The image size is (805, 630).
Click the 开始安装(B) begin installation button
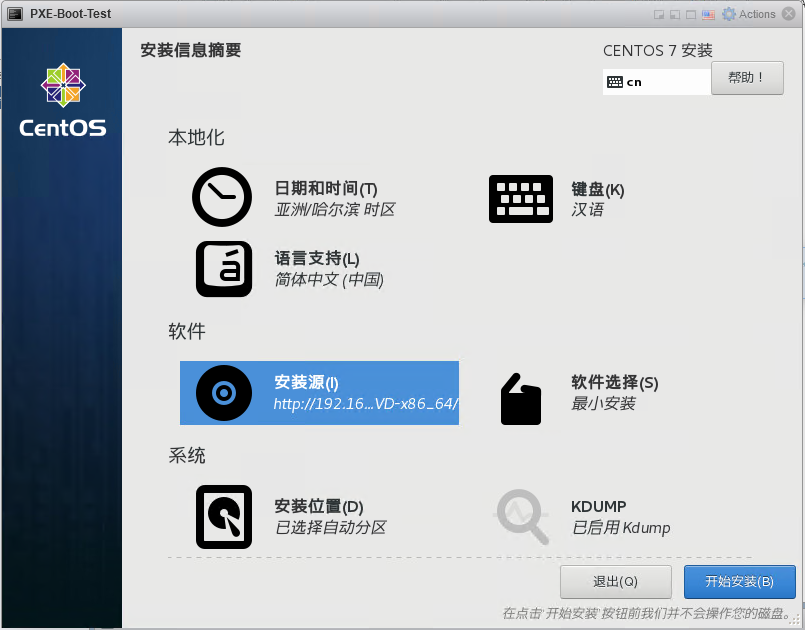click(x=739, y=582)
